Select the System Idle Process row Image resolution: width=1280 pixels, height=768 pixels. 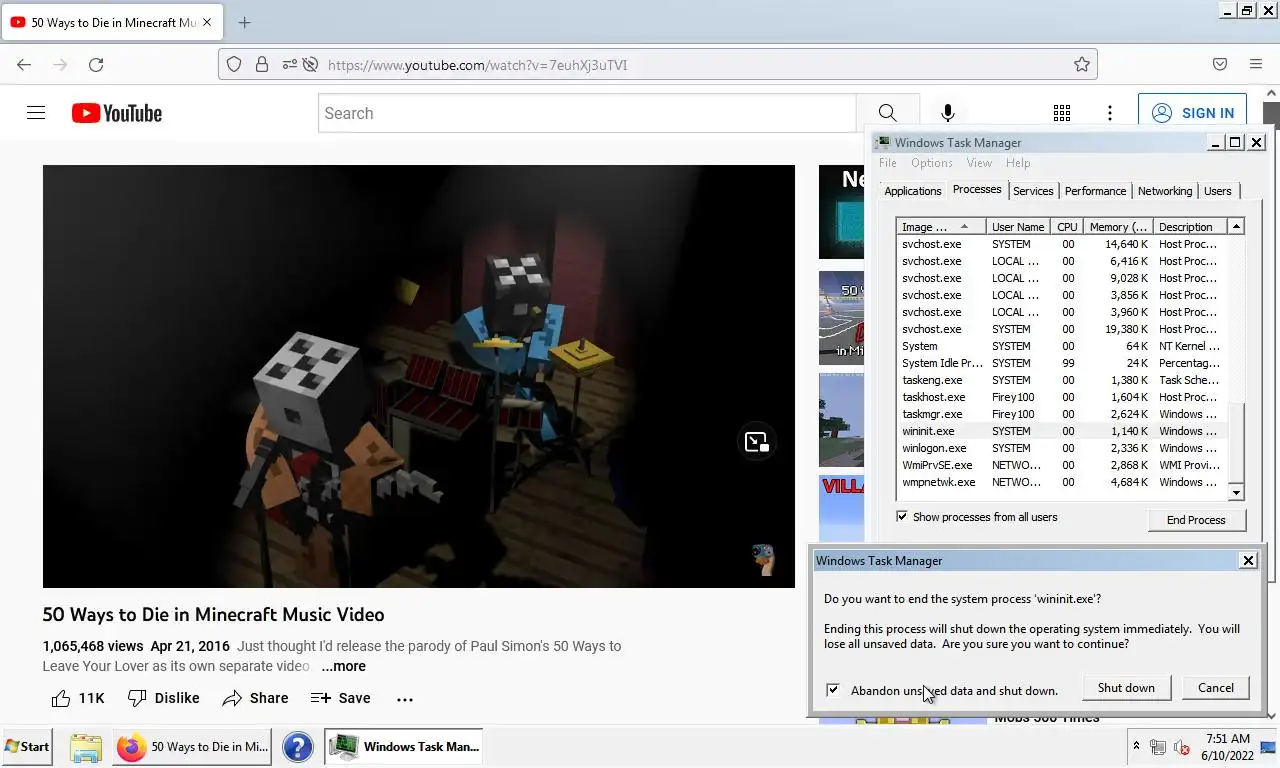[x=1062, y=363]
